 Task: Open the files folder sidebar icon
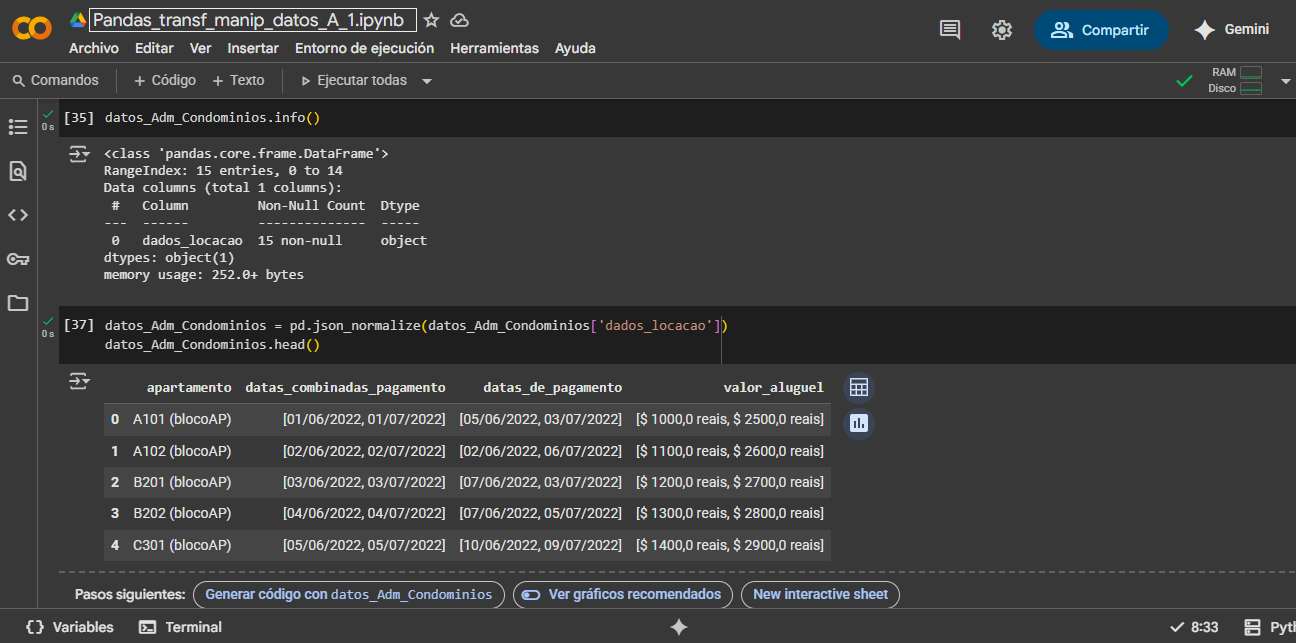coord(18,303)
